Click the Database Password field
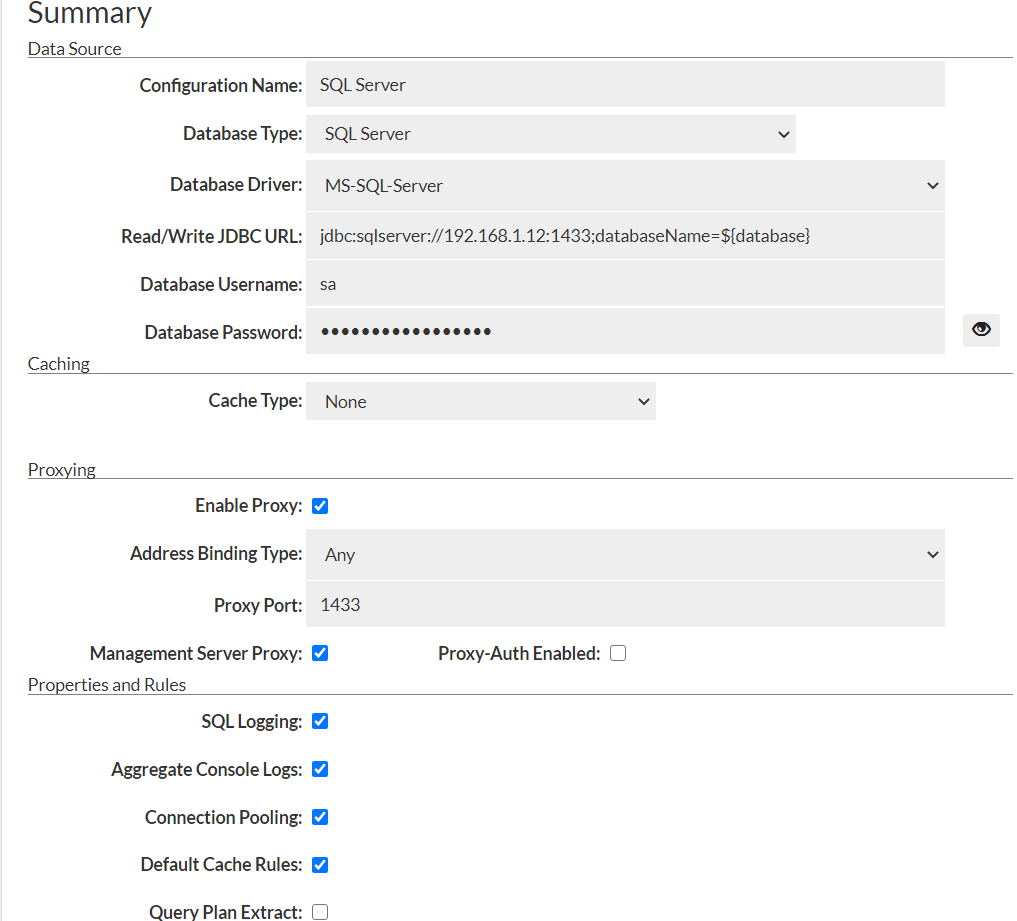Image resolution: width=1017 pixels, height=921 pixels. coord(625,331)
